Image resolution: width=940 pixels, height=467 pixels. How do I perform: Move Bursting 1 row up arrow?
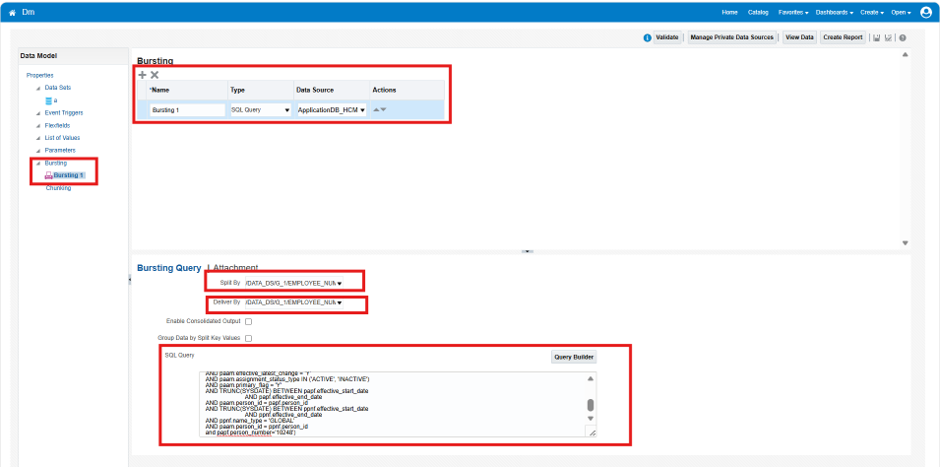click(x=376, y=110)
